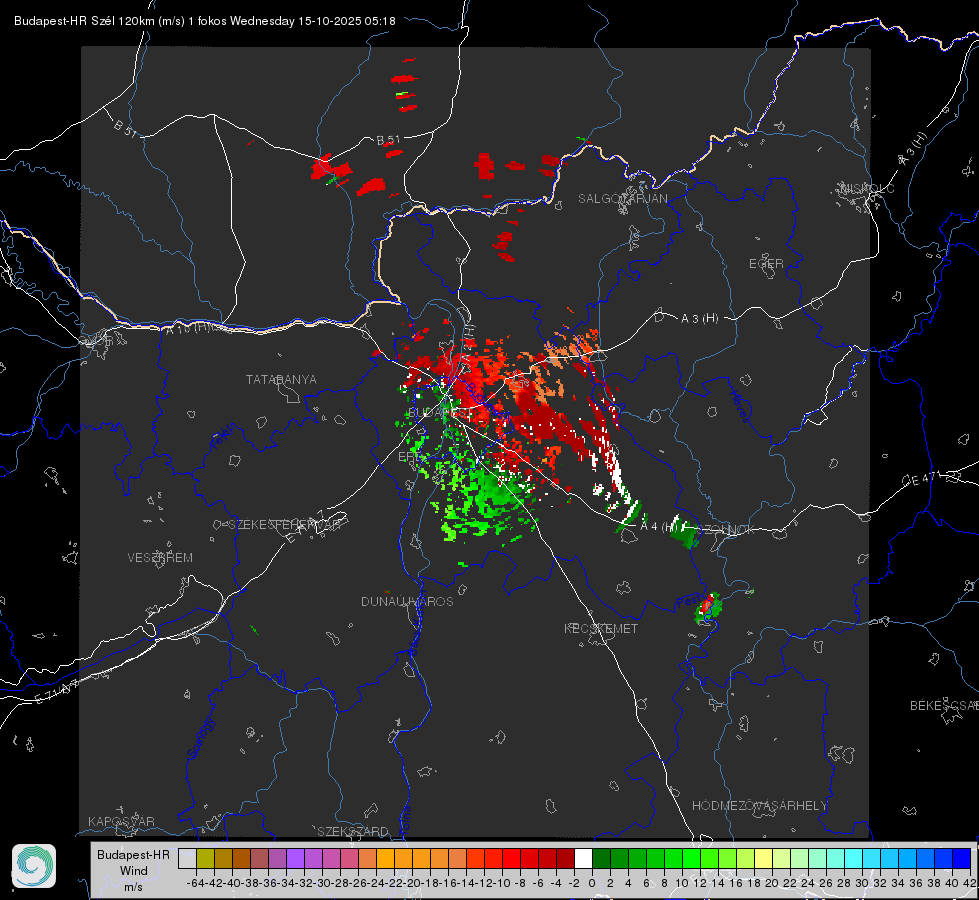Image resolution: width=979 pixels, height=900 pixels.
Task: Click the radar title text with date 15-10-2025
Action: tap(205, 21)
